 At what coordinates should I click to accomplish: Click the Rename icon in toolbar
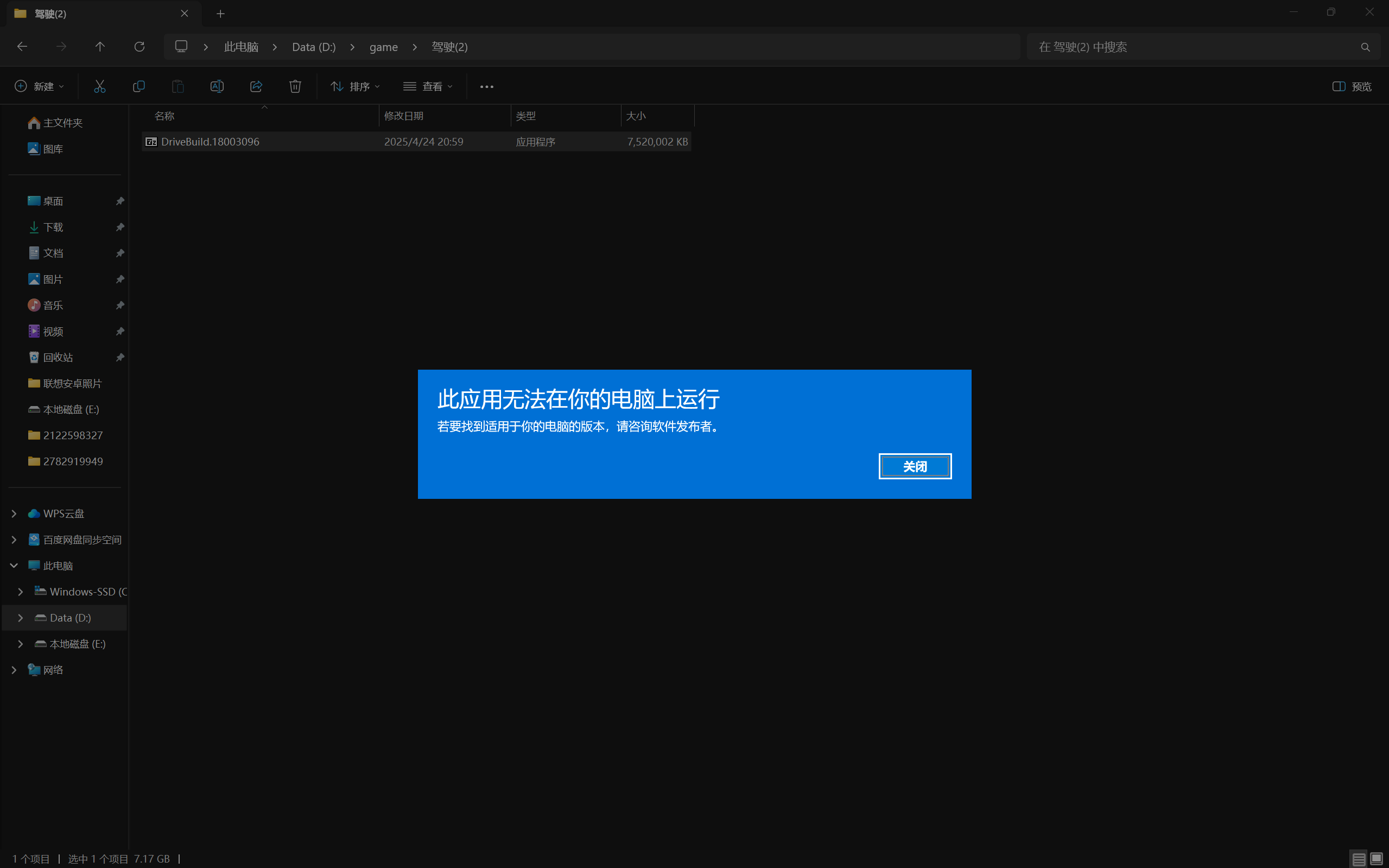217,86
